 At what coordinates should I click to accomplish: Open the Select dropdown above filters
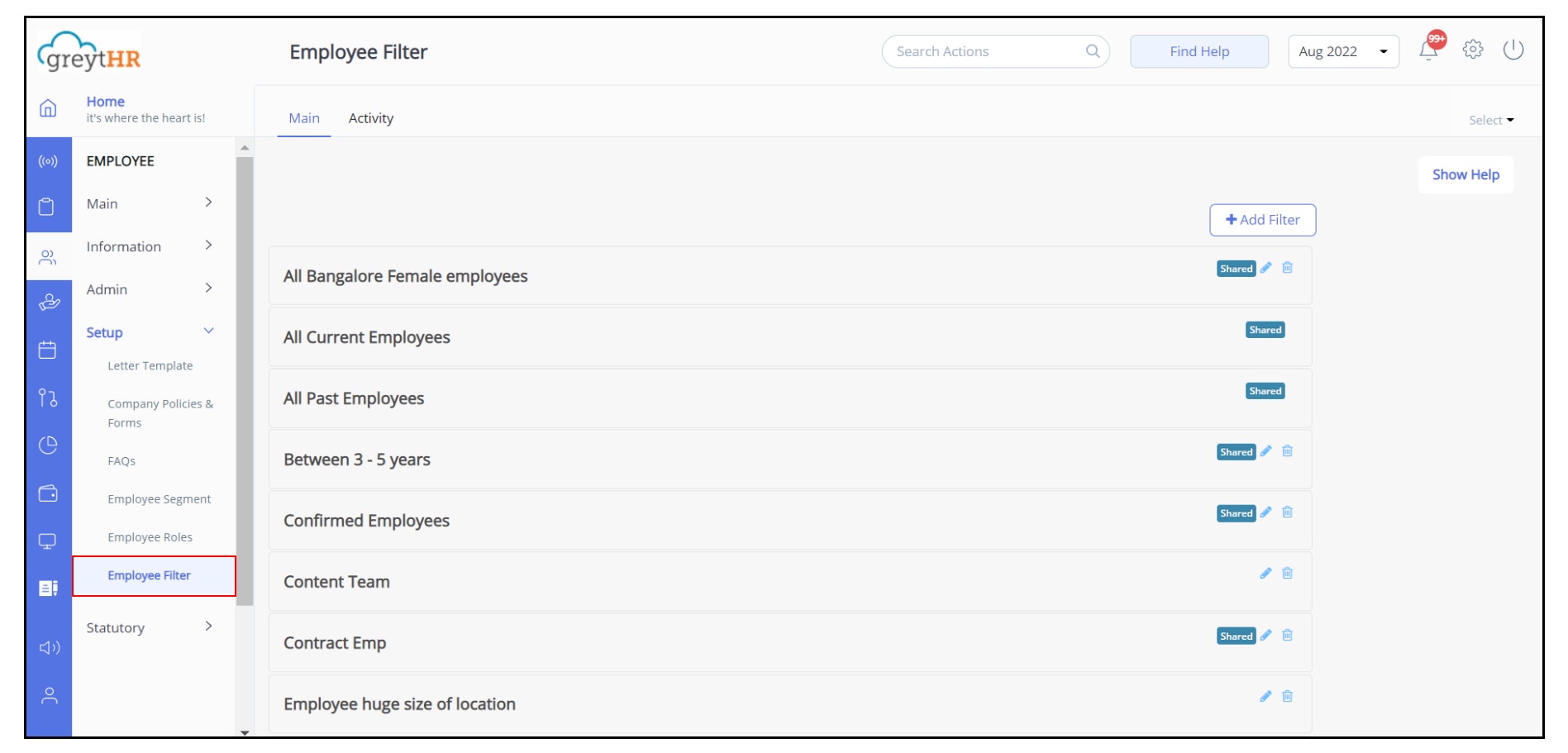[1489, 119]
